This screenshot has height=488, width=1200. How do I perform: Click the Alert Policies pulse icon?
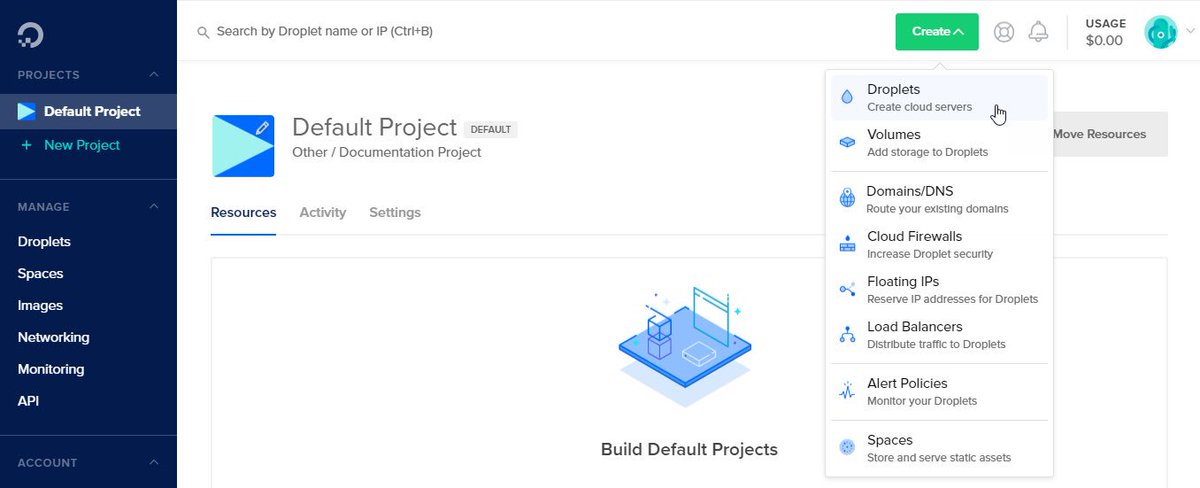847,391
